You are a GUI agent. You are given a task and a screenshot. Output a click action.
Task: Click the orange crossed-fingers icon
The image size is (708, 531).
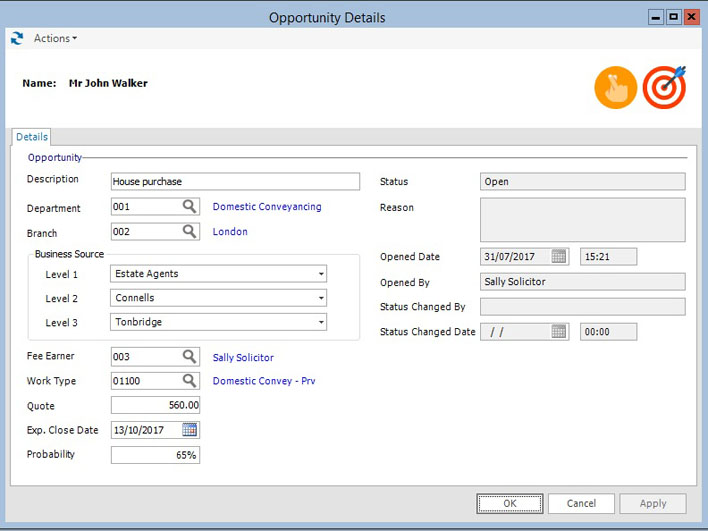(x=615, y=88)
